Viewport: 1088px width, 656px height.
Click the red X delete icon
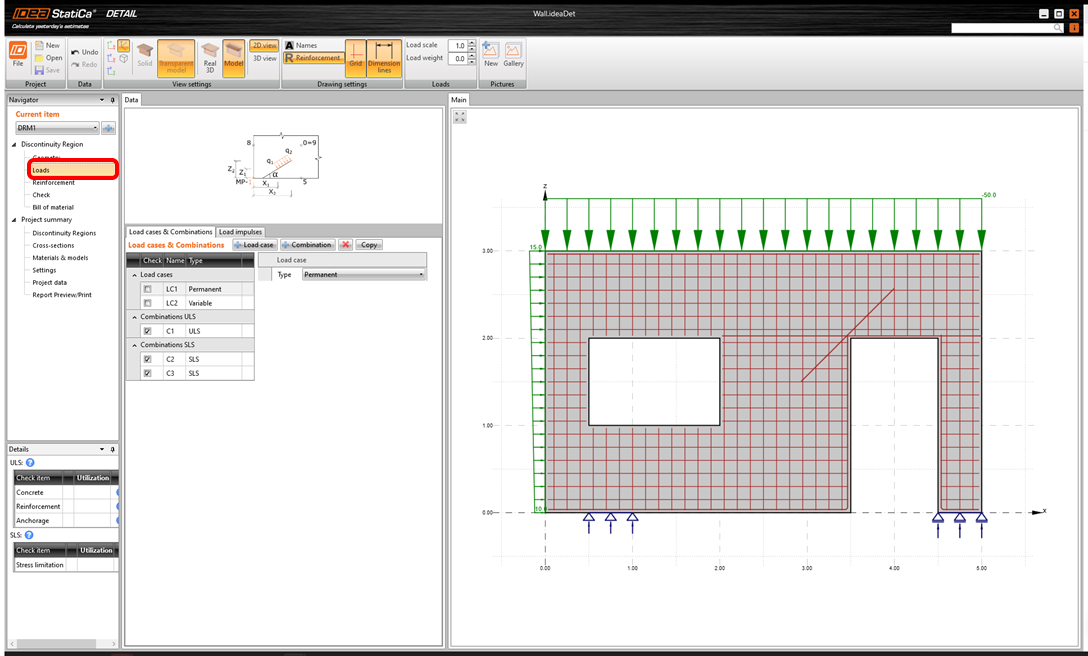tap(345, 245)
